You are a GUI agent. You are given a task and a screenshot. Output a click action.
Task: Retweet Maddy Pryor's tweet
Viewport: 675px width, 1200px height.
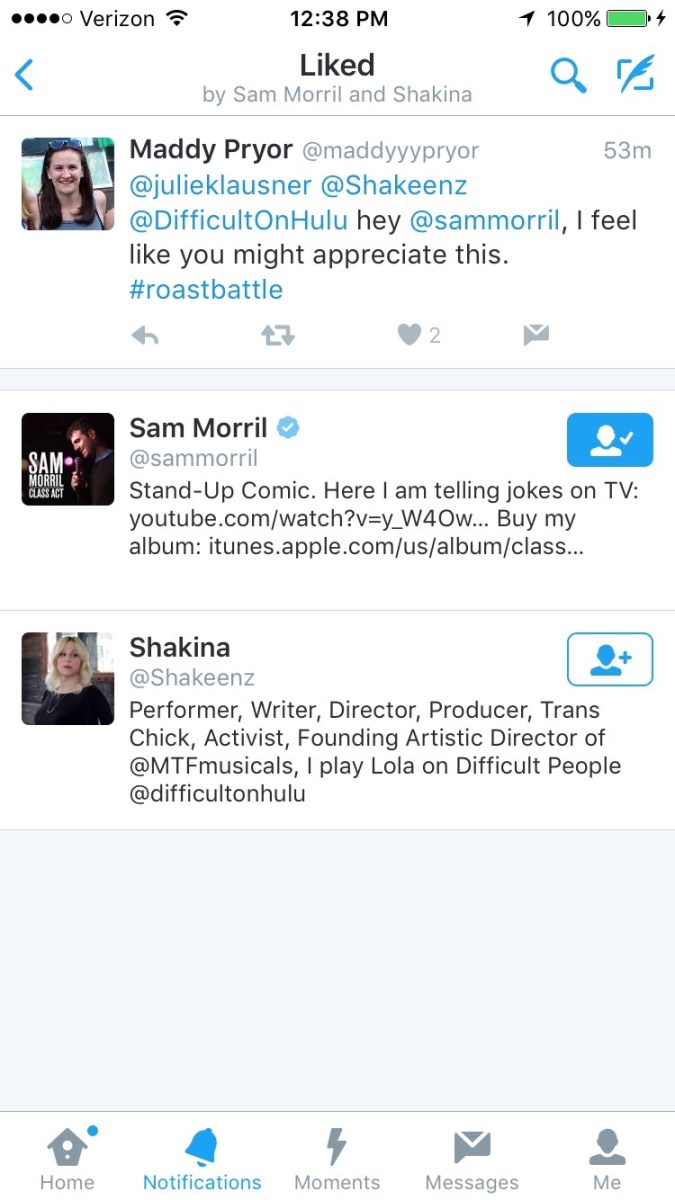pos(277,336)
